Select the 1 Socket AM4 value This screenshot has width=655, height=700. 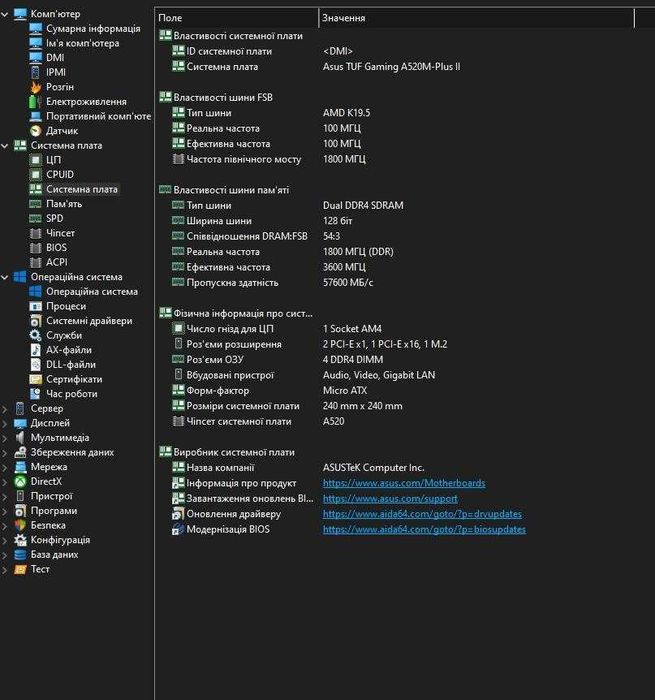pos(352,329)
